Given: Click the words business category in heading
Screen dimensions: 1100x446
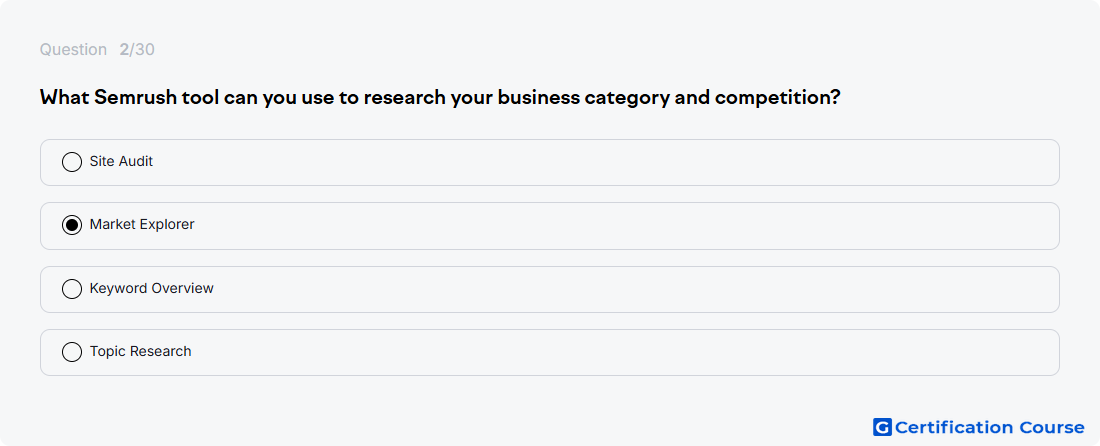Looking at the screenshot, I should [x=584, y=98].
